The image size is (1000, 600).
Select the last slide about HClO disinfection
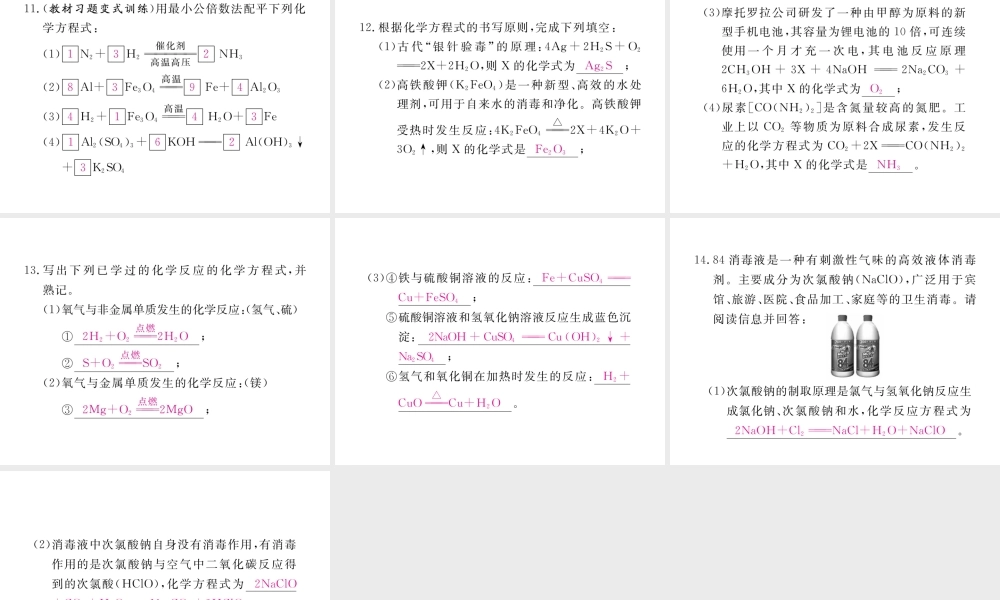pyautogui.click(x=165, y=536)
